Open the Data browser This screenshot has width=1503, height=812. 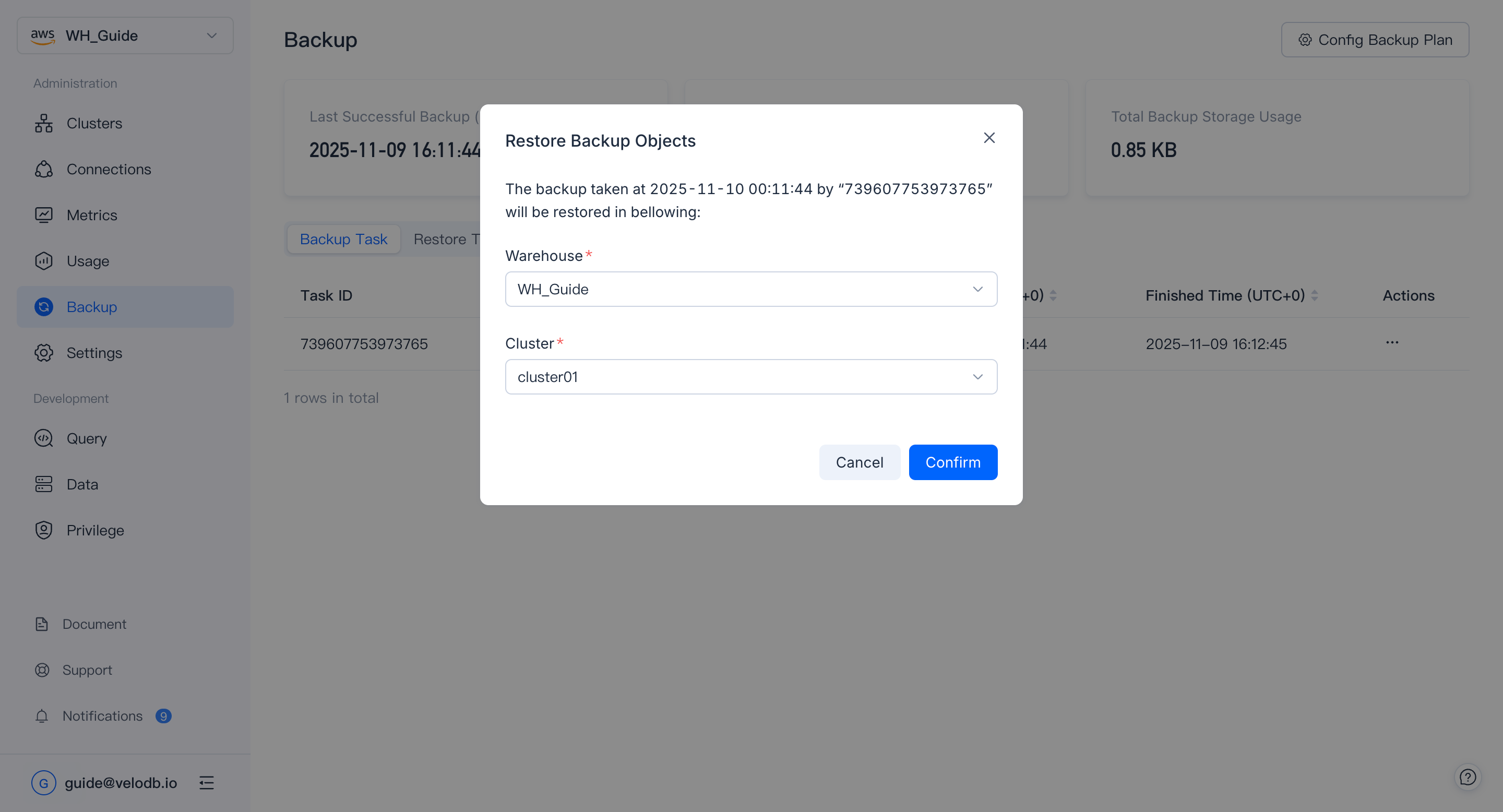[x=82, y=484]
